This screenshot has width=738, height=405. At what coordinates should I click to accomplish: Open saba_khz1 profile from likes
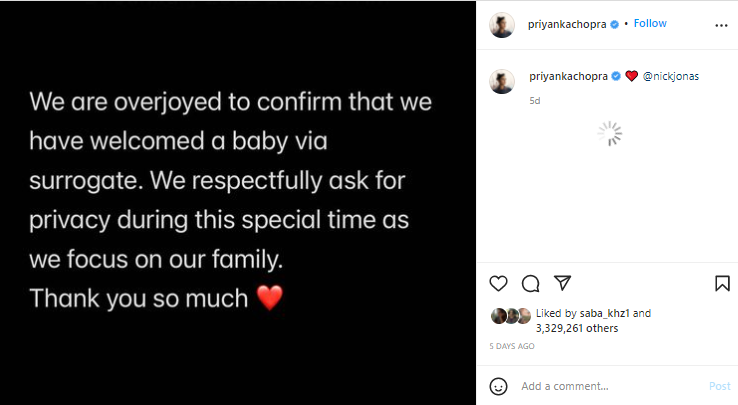tap(605, 314)
